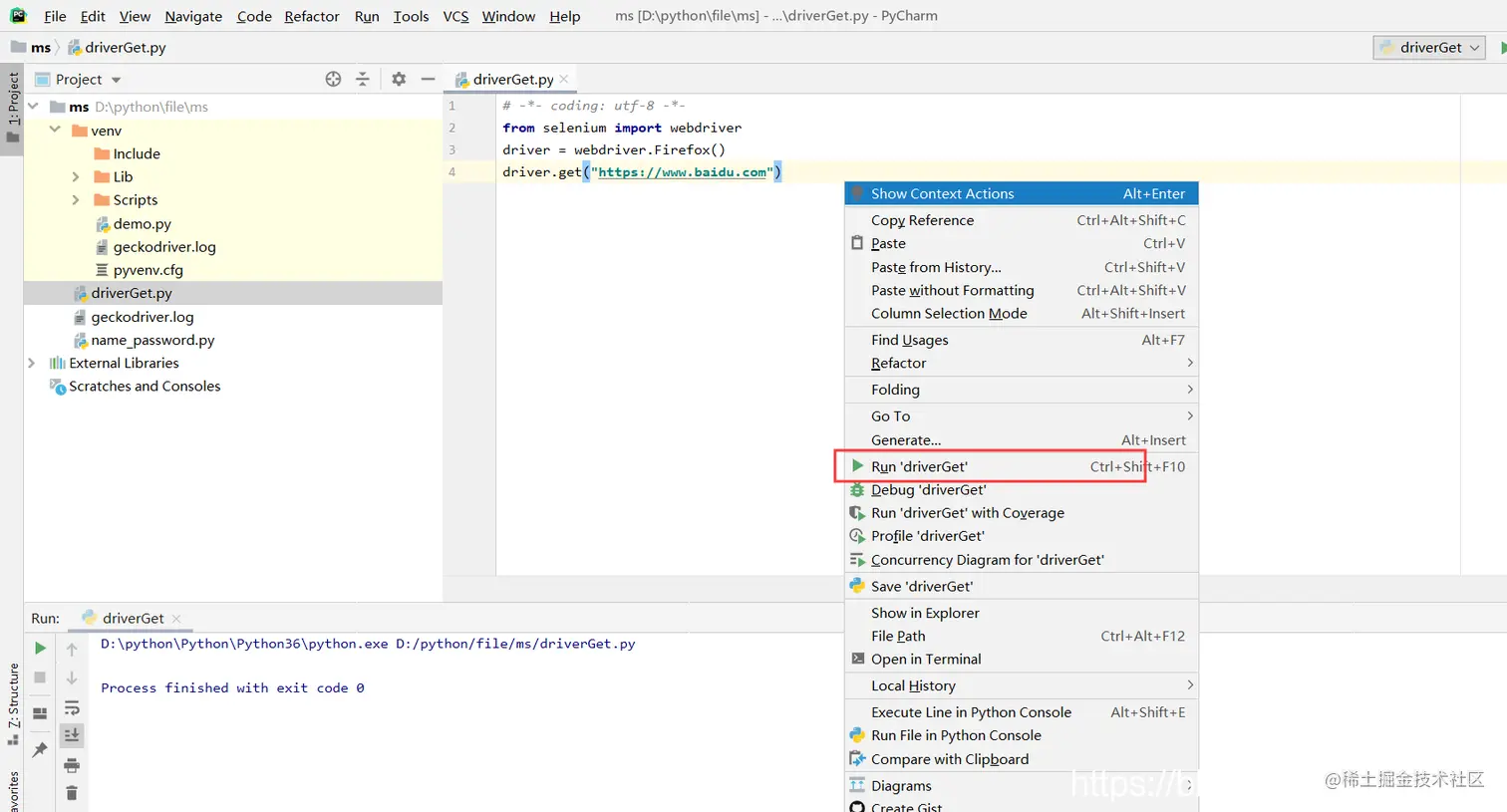Choose Run File in Python Console
The height and width of the screenshot is (812, 1507).
pos(1022,735)
